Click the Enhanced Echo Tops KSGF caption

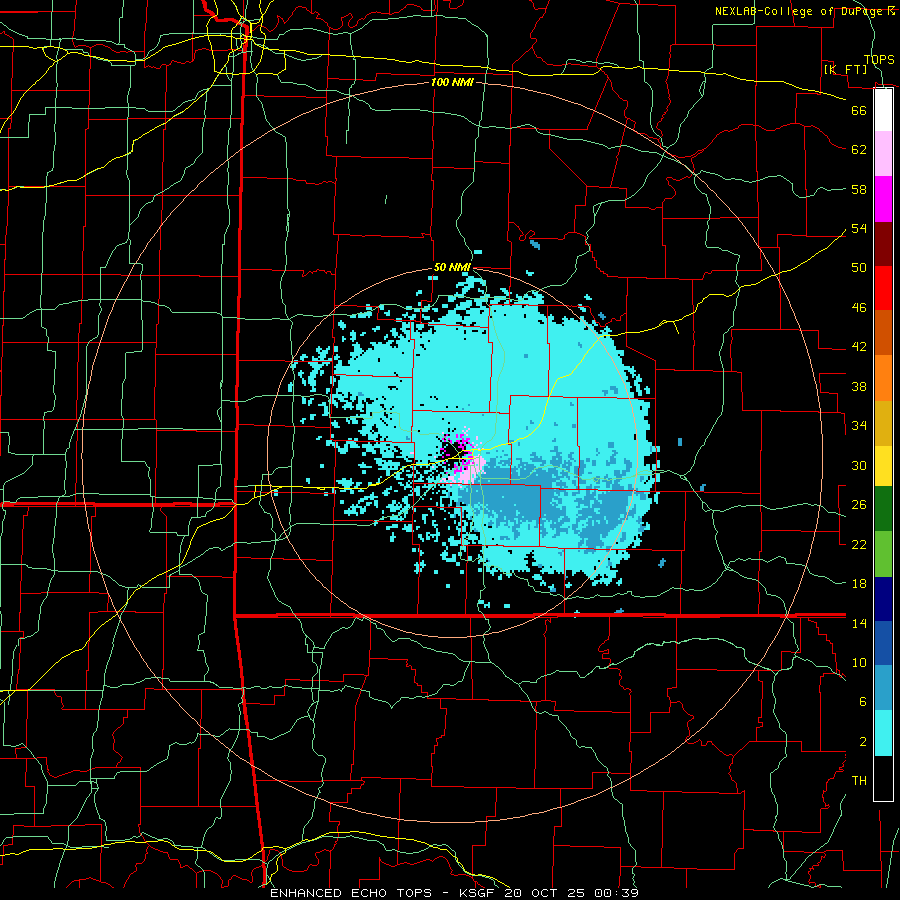click(x=454, y=893)
